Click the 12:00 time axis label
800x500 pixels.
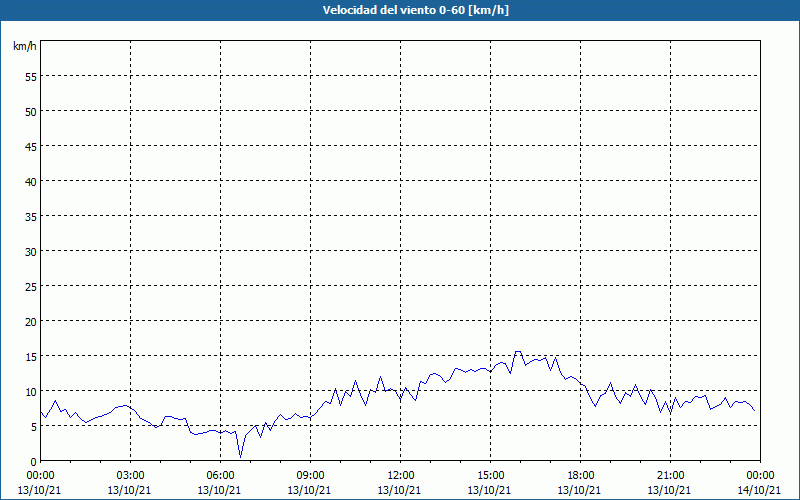pyautogui.click(x=401, y=476)
